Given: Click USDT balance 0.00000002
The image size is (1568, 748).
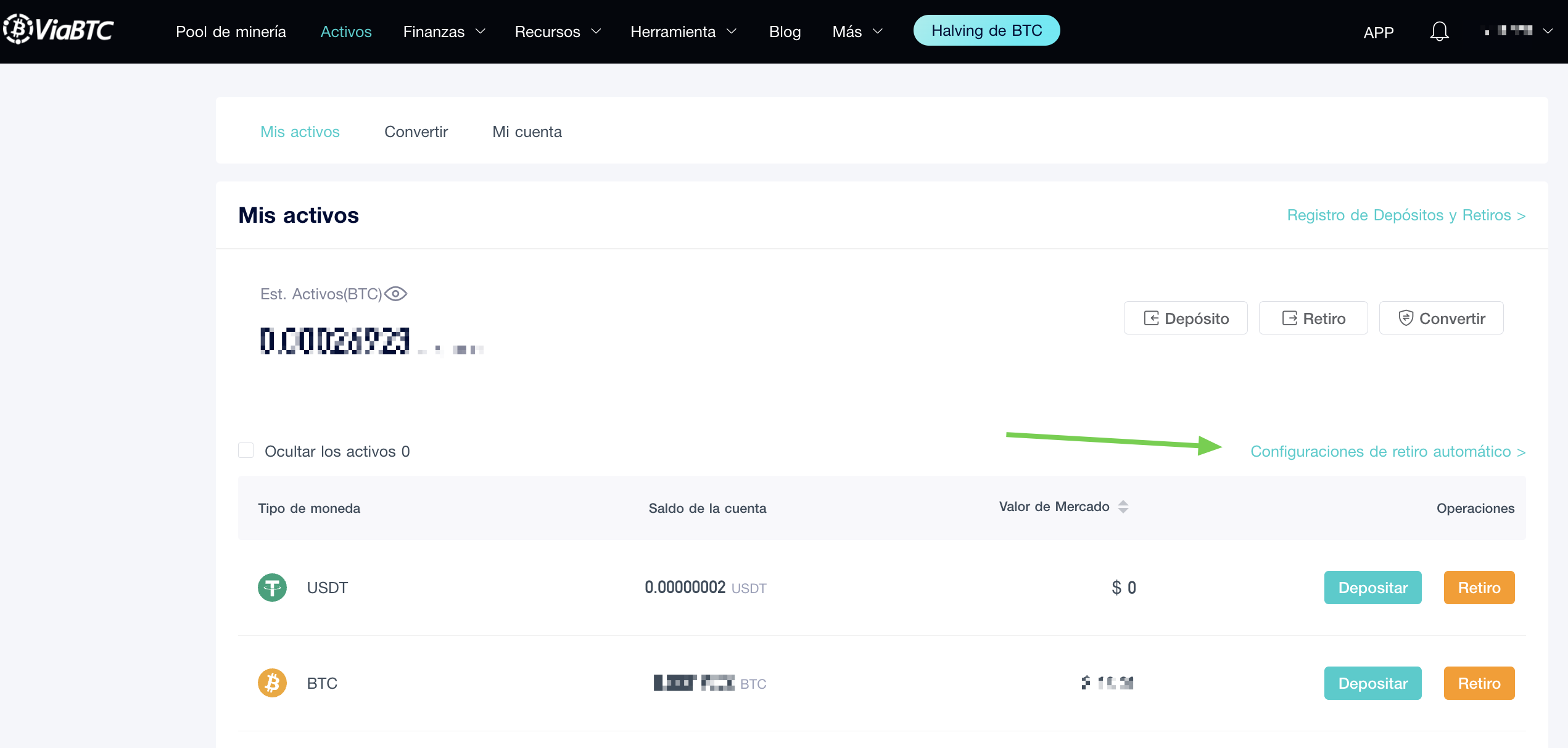Looking at the screenshot, I should pos(685,587).
